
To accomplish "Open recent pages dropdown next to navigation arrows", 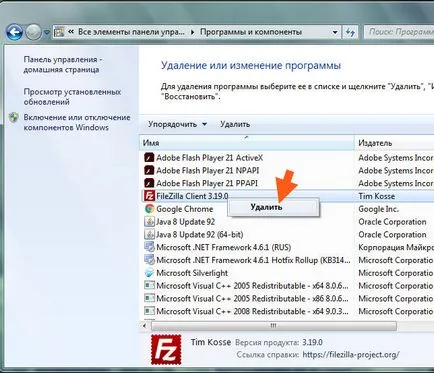I will (x=47, y=32).
